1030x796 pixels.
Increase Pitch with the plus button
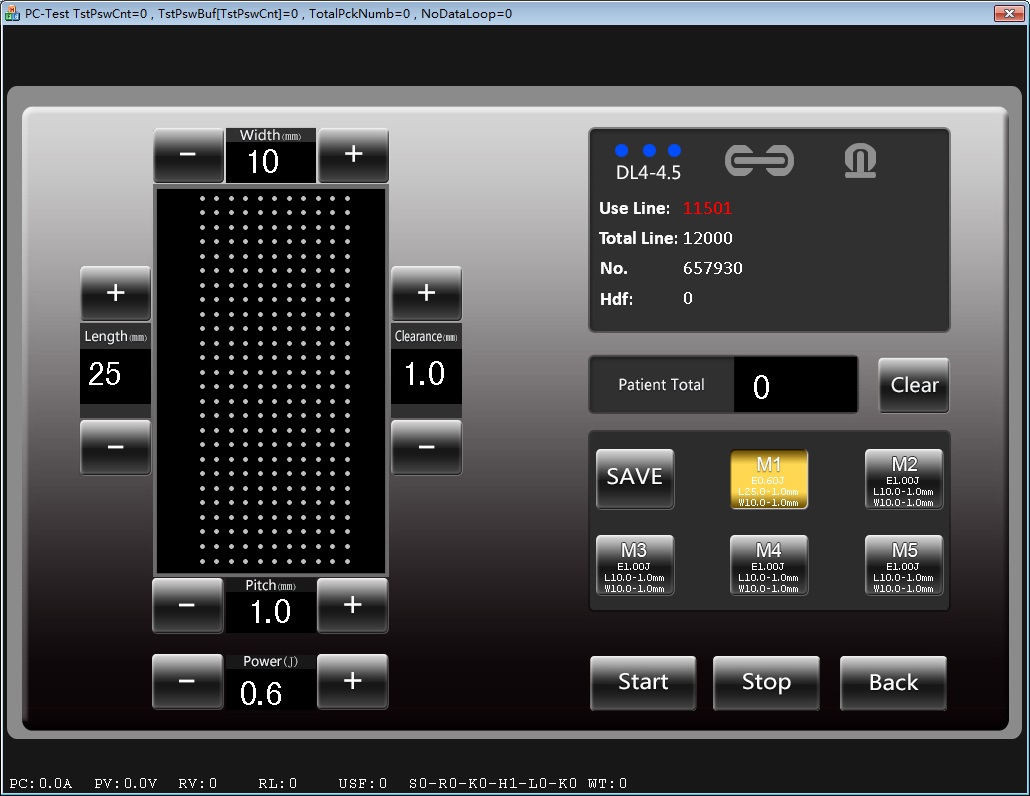[x=352, y=605]
